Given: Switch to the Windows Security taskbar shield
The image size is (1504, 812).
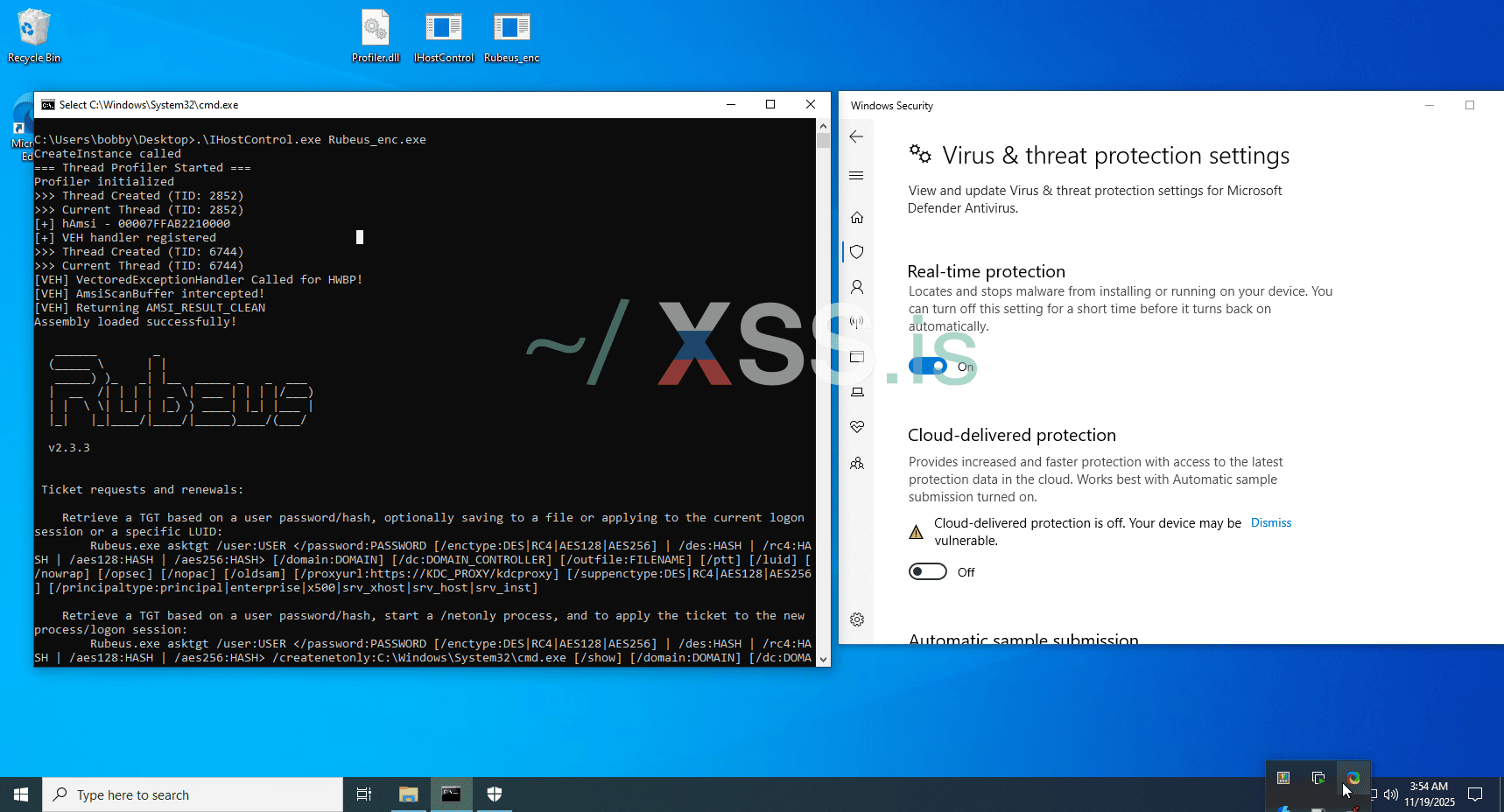Looking at the screenshot, I should click(x=495, y=794).
